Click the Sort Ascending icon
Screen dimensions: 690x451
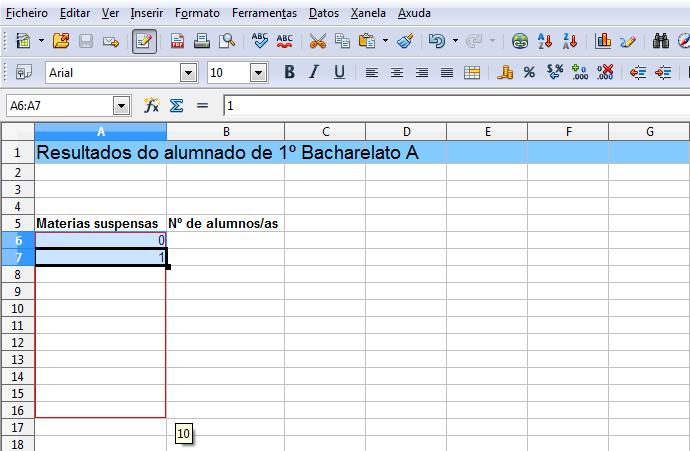pos(546,41)
